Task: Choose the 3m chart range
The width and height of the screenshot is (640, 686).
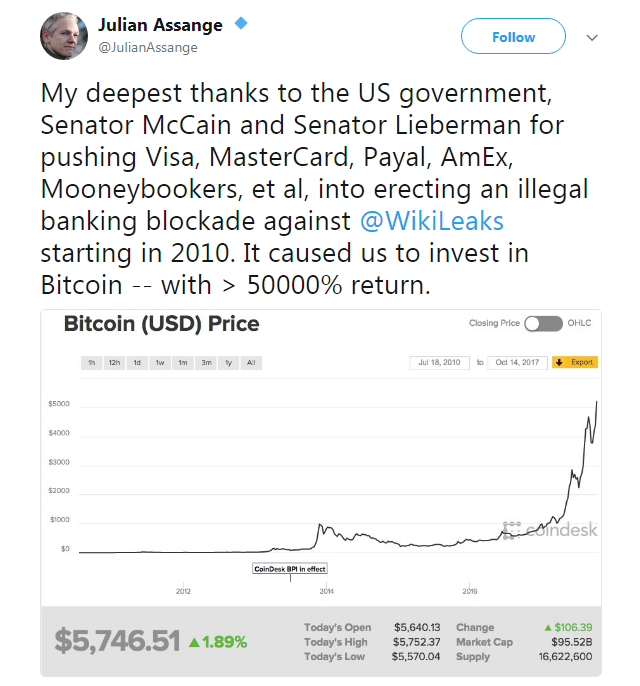Action: tap(206, 363)
